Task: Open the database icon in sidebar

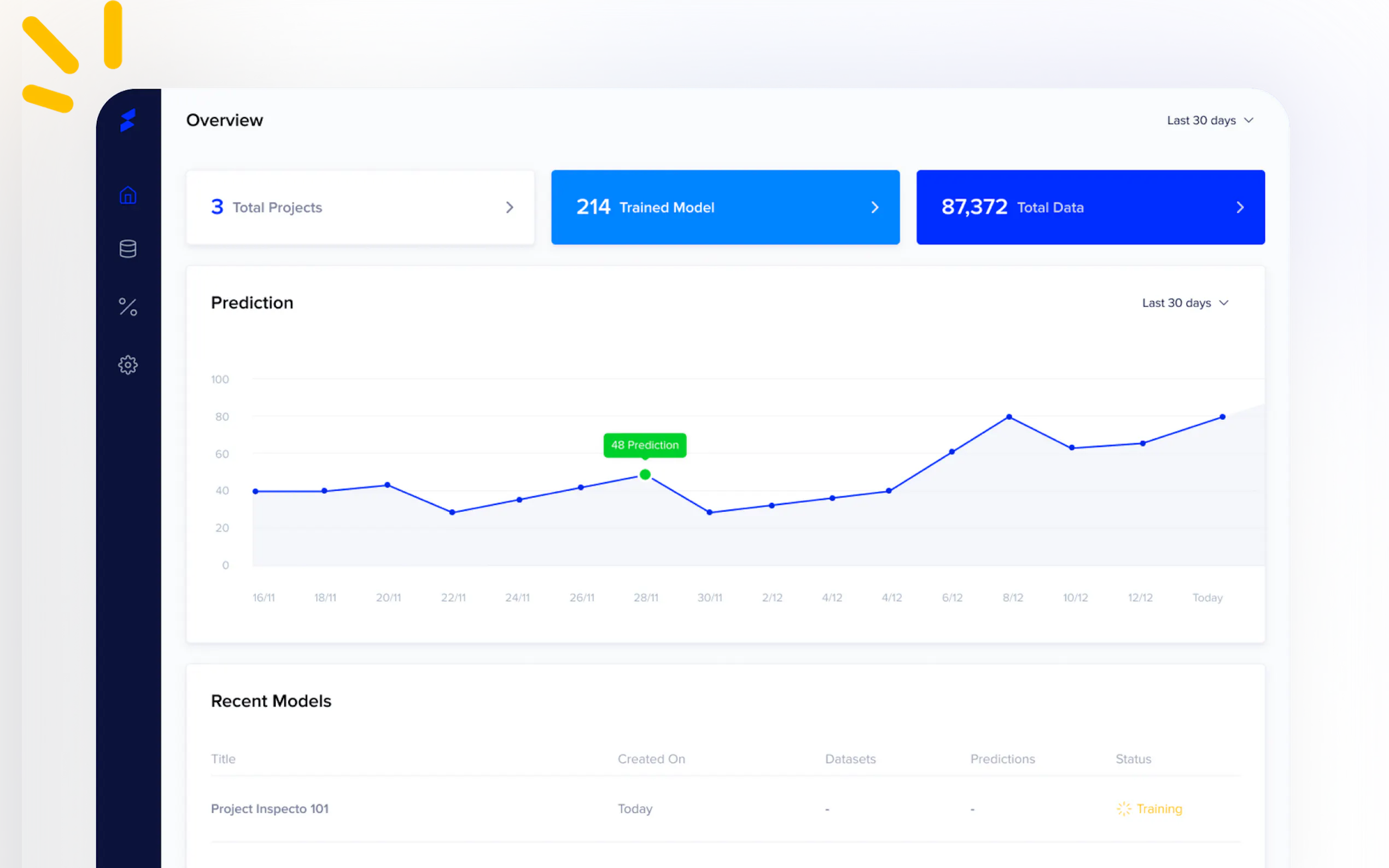Action: (x=127, y=249)
